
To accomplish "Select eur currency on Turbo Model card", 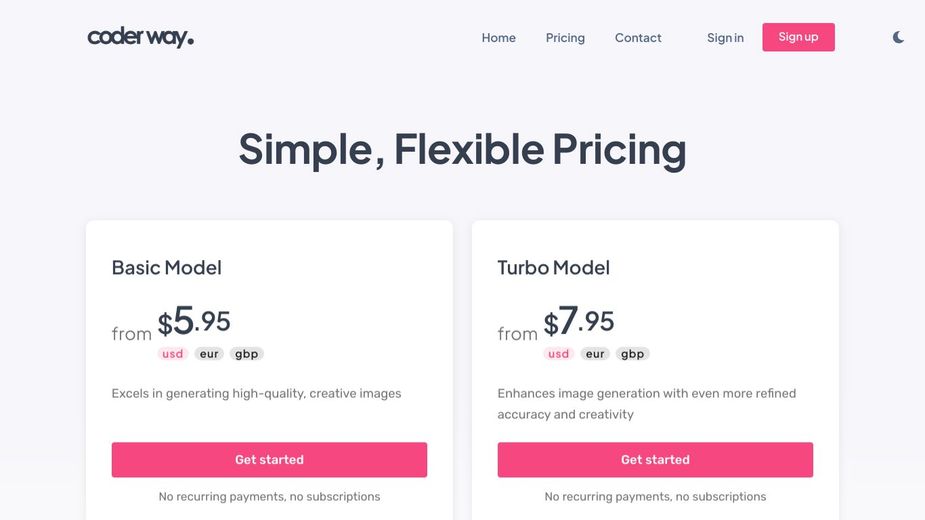I will click(595, 354).
